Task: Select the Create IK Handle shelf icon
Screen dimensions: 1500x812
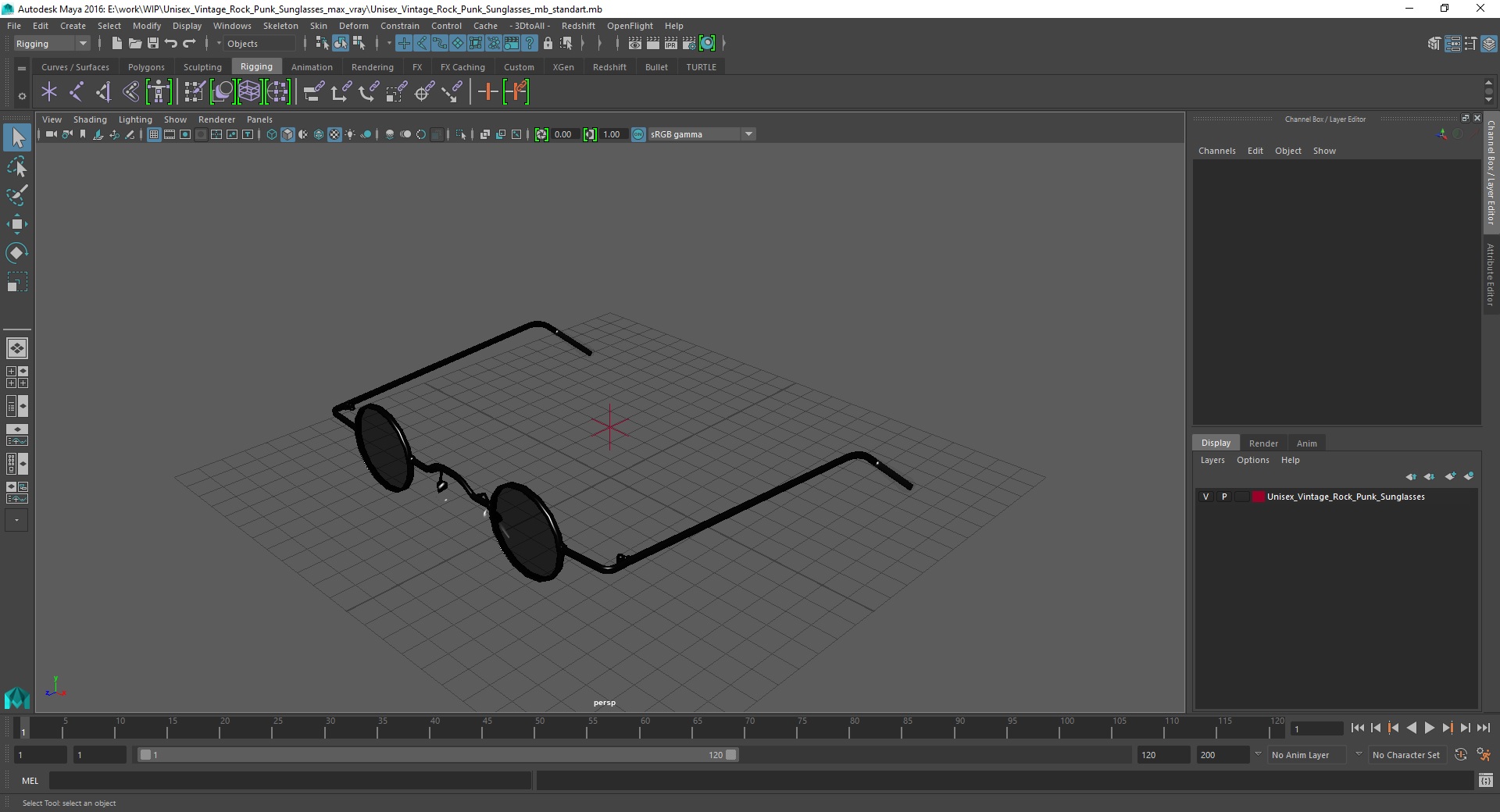Action: [x=104, y=92]
